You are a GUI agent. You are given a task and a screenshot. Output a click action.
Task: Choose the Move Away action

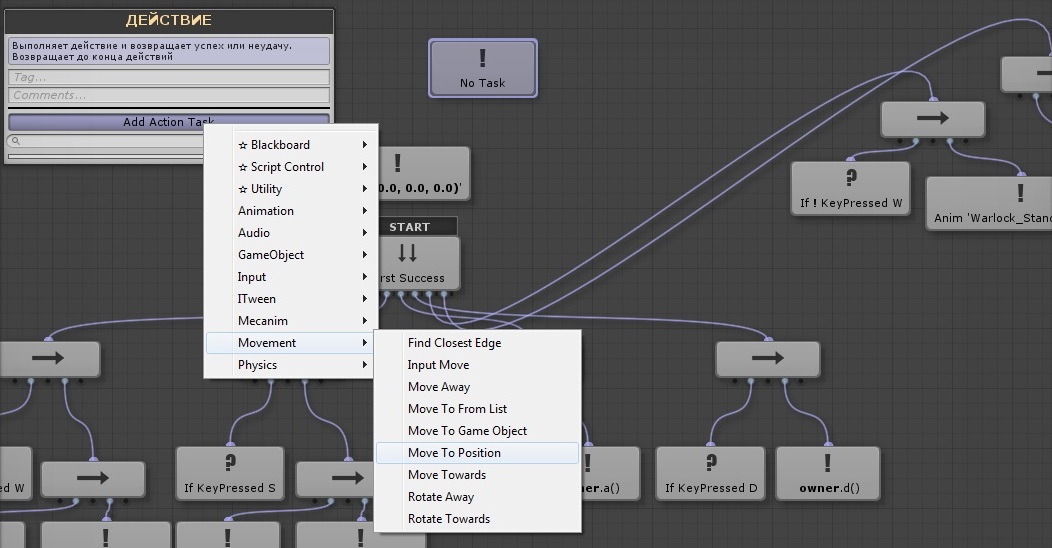pos(477,387)
